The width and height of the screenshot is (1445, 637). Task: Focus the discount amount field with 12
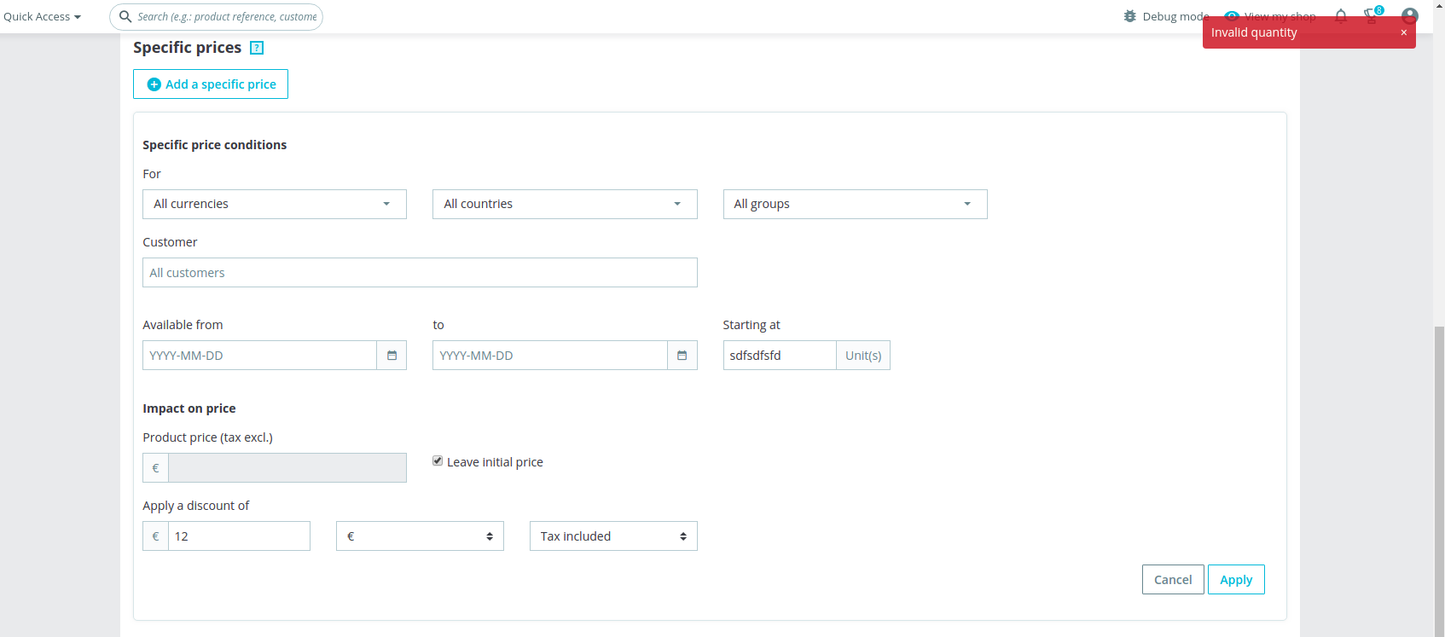(239, 536)
